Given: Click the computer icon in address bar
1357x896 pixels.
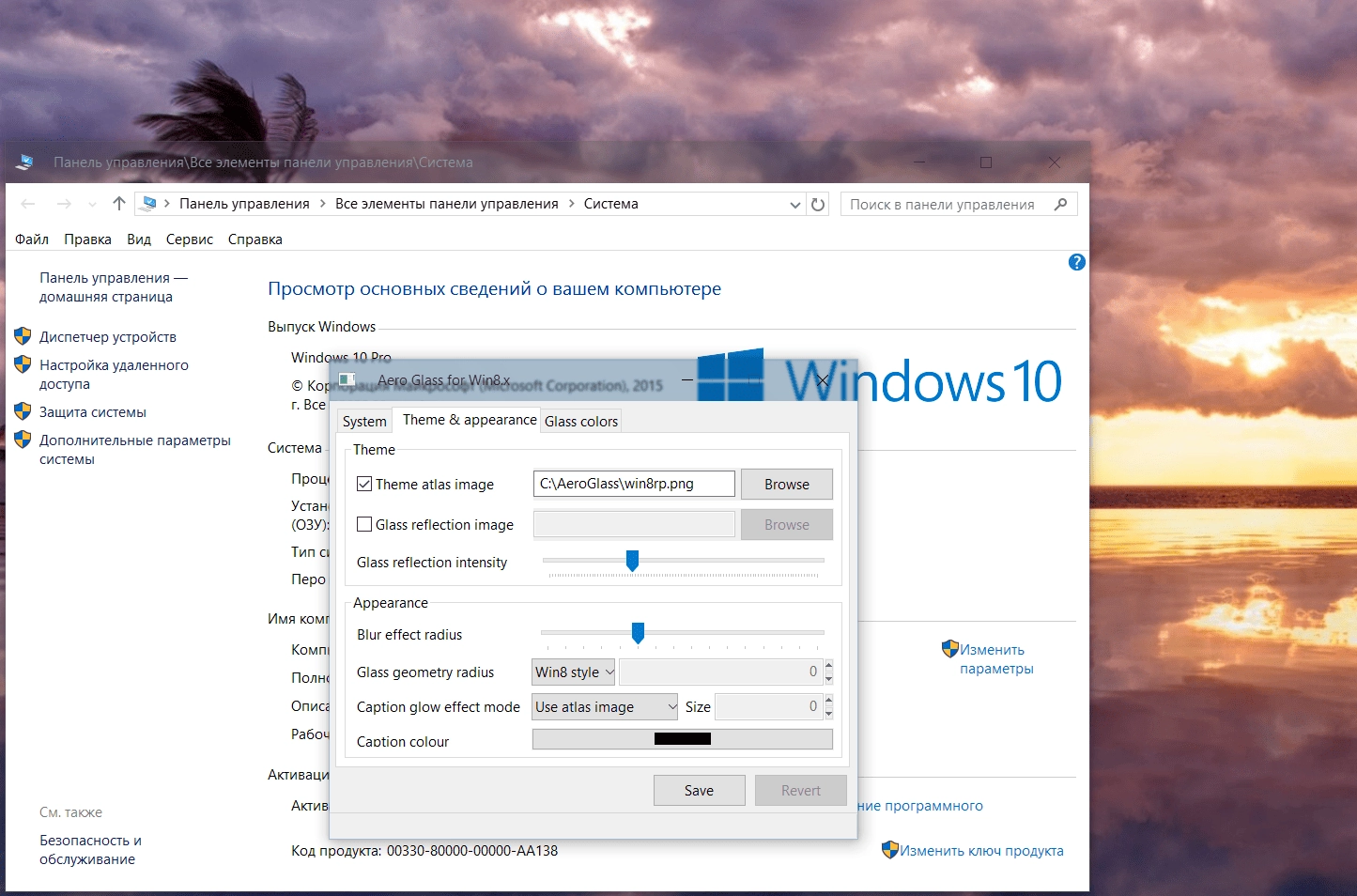Looking at the screenshot, I should (148, 204).
